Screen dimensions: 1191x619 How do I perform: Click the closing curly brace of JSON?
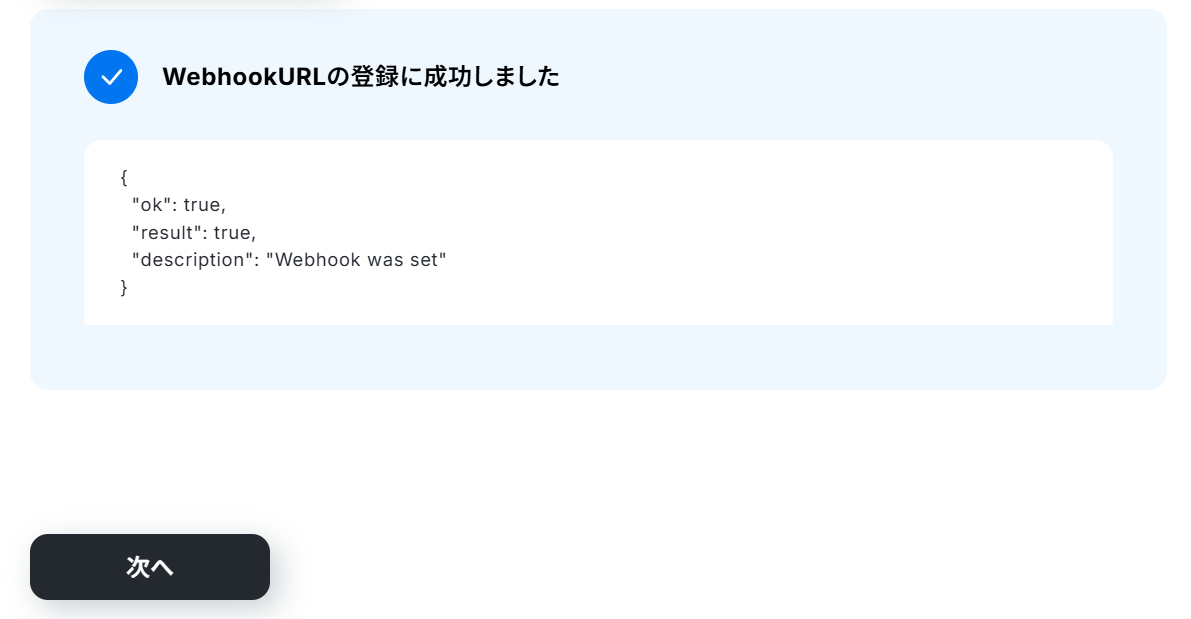pos(124,288)
